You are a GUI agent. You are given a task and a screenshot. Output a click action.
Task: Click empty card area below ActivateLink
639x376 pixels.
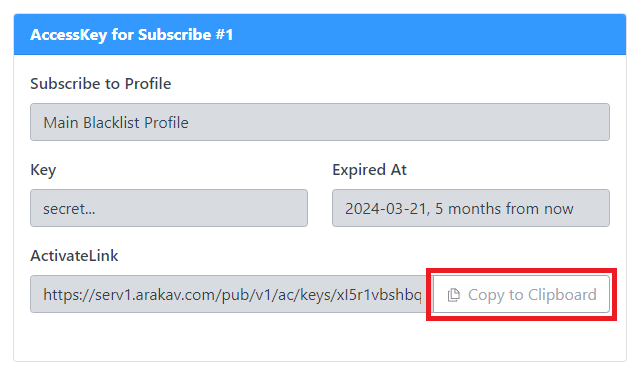pyautogui.click(x=320, y=337)
